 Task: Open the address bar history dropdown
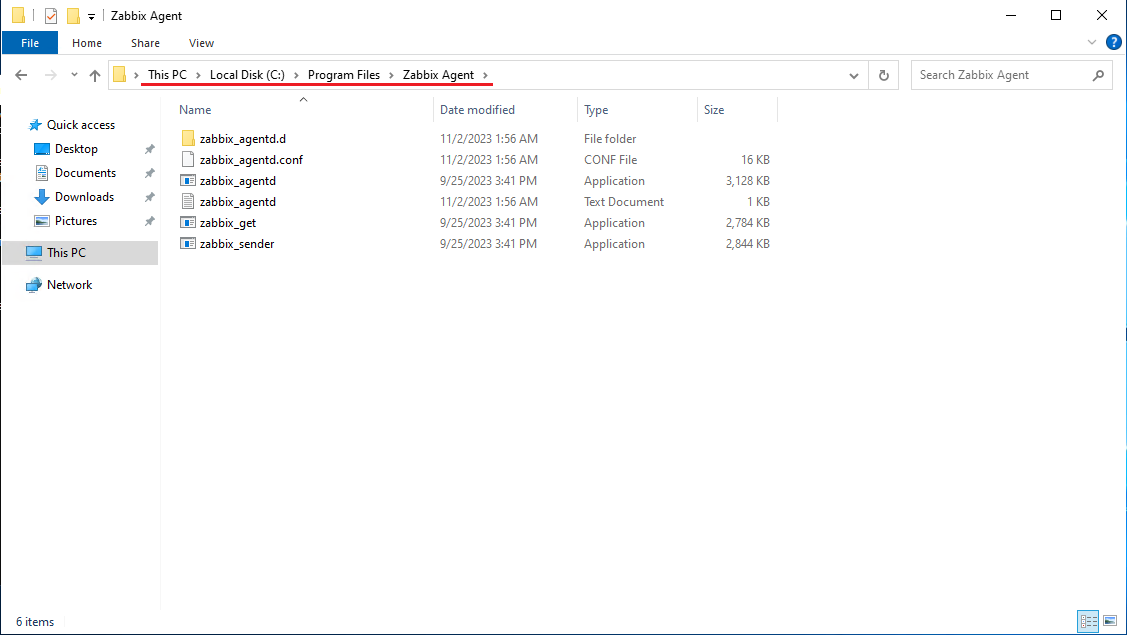pos(854,76)
